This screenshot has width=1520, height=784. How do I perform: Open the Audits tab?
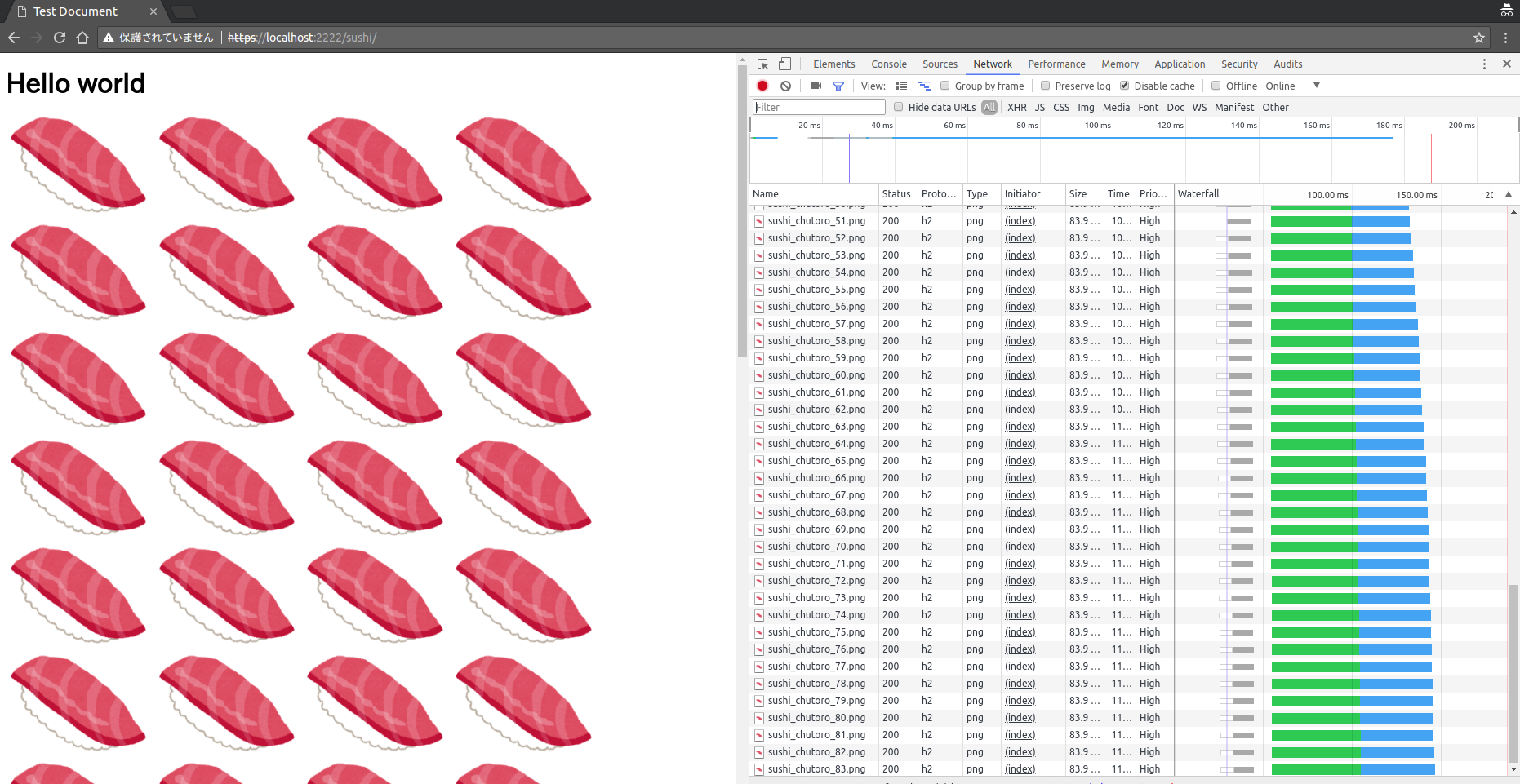[1288, 64]
